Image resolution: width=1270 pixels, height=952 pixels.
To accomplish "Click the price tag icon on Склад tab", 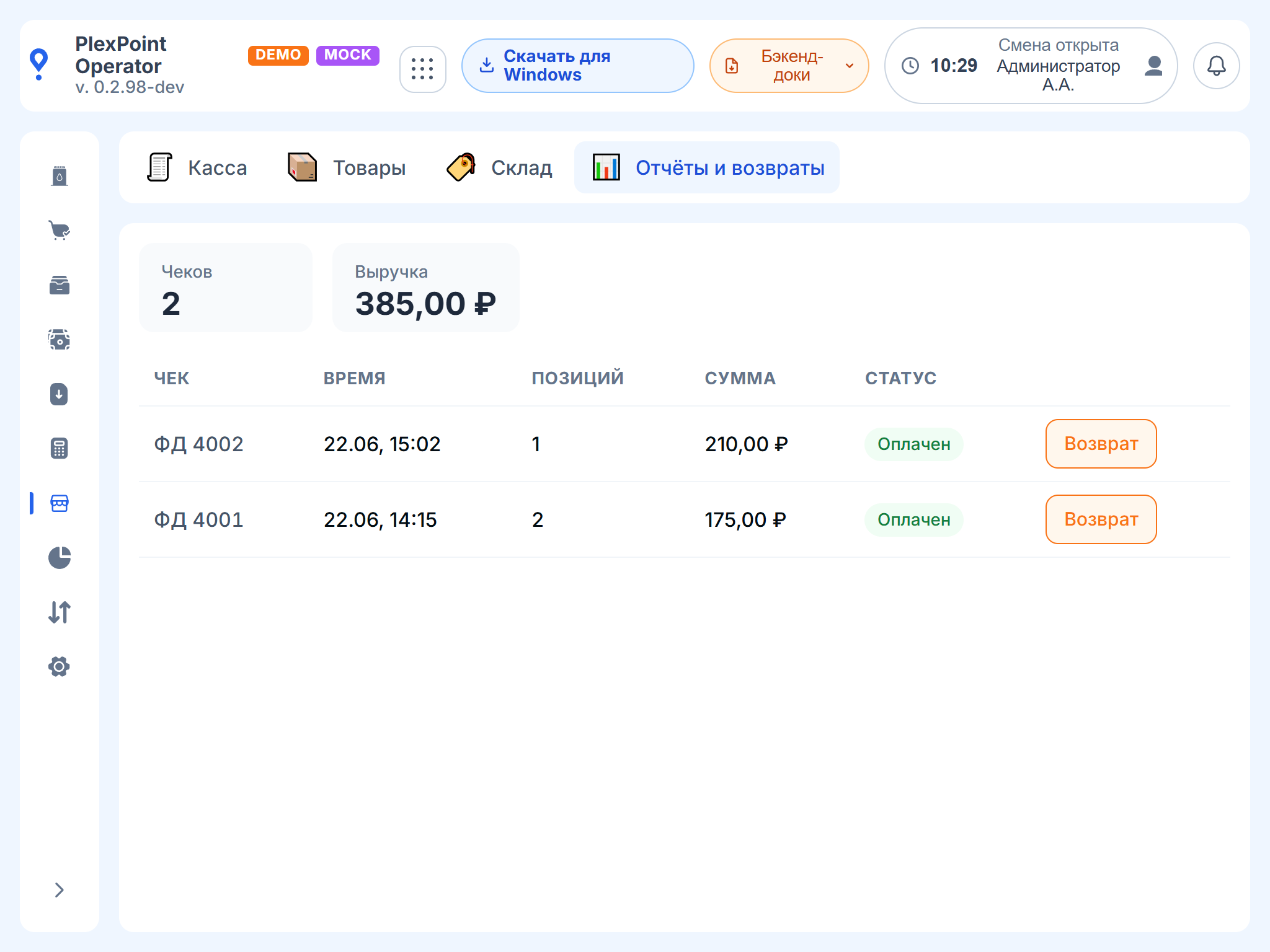I will pos(461,167).
